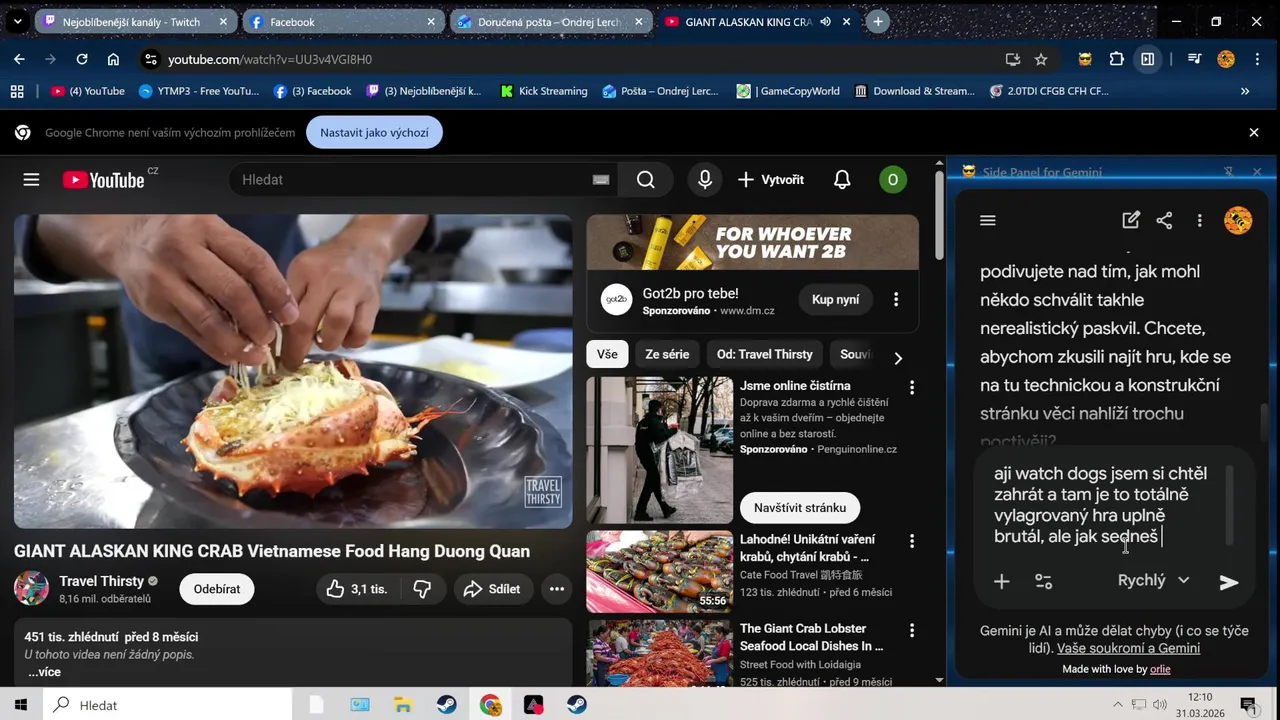Screen dimensions: 1280x720
Task: Open the GameCopyWorld bookmark
Action: (788, 91)
